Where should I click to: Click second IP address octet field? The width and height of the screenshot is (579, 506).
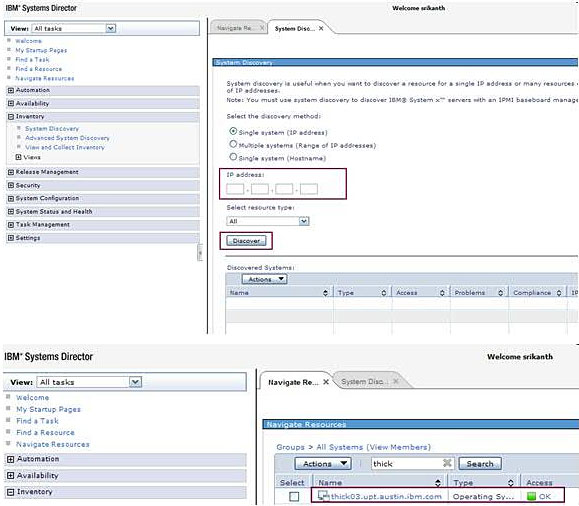pyautogui.click(x=260, y=189)
